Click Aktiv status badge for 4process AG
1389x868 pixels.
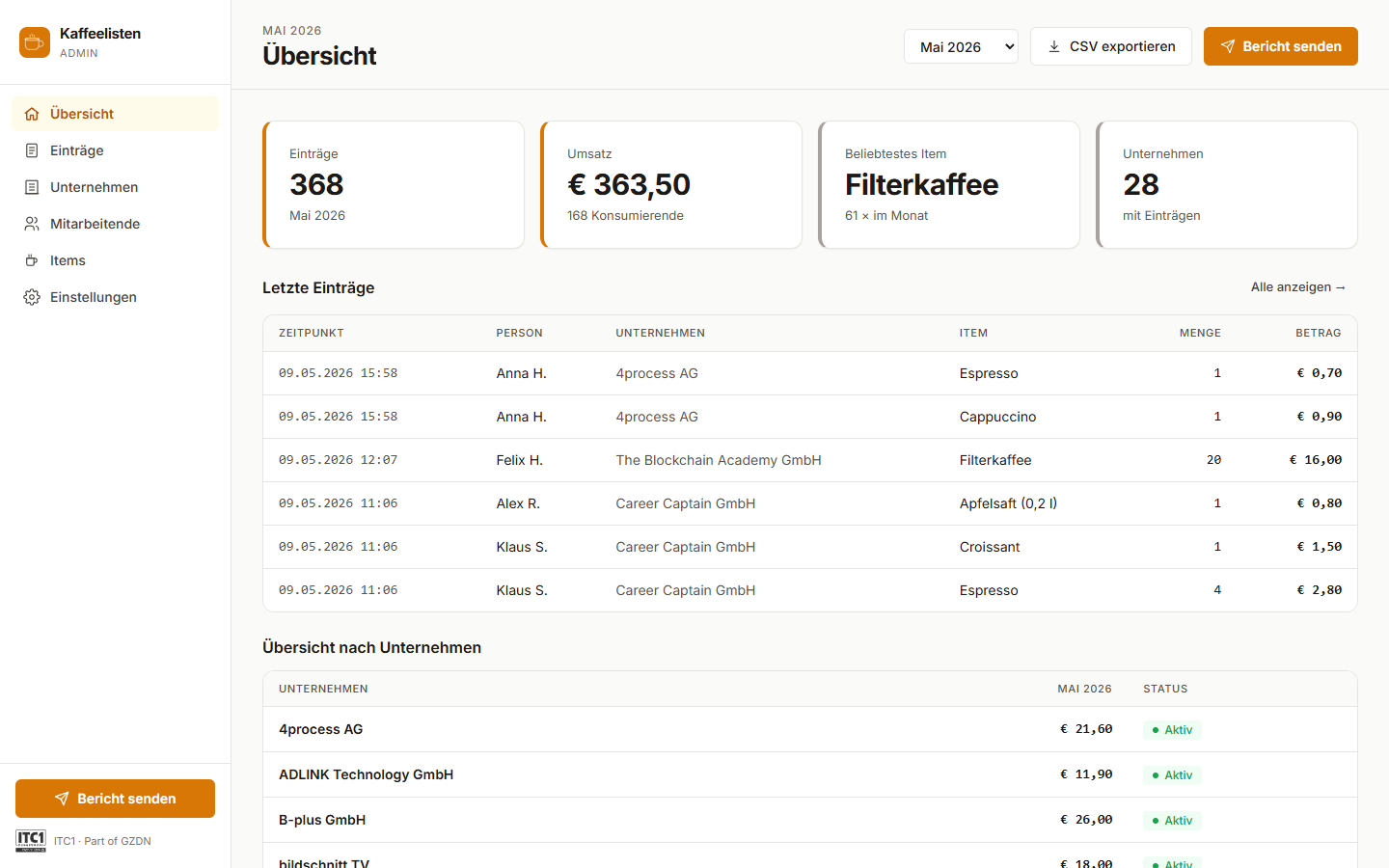(x=1172, y=730)
